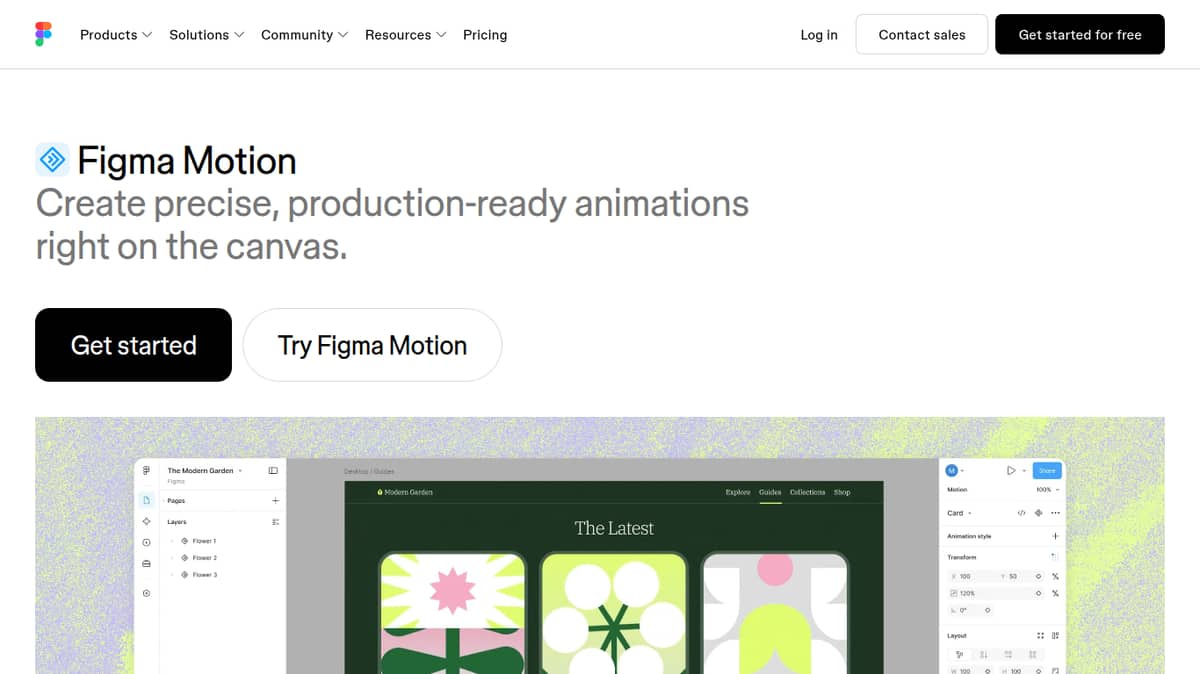The image size is (1200, 674).
Task: Click the Figma Motion diamond icon
Action: click(x=52, y=159)
